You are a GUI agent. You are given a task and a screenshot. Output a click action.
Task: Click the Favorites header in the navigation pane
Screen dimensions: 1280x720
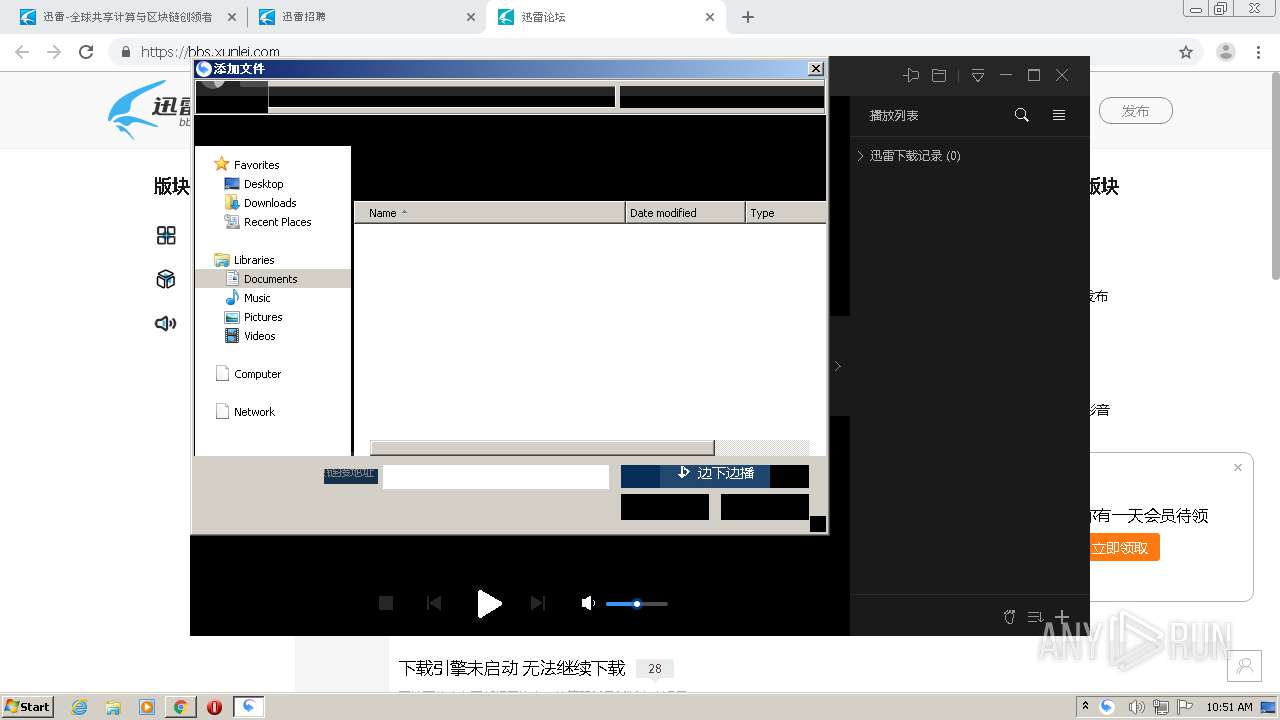(x=256, y=165)
